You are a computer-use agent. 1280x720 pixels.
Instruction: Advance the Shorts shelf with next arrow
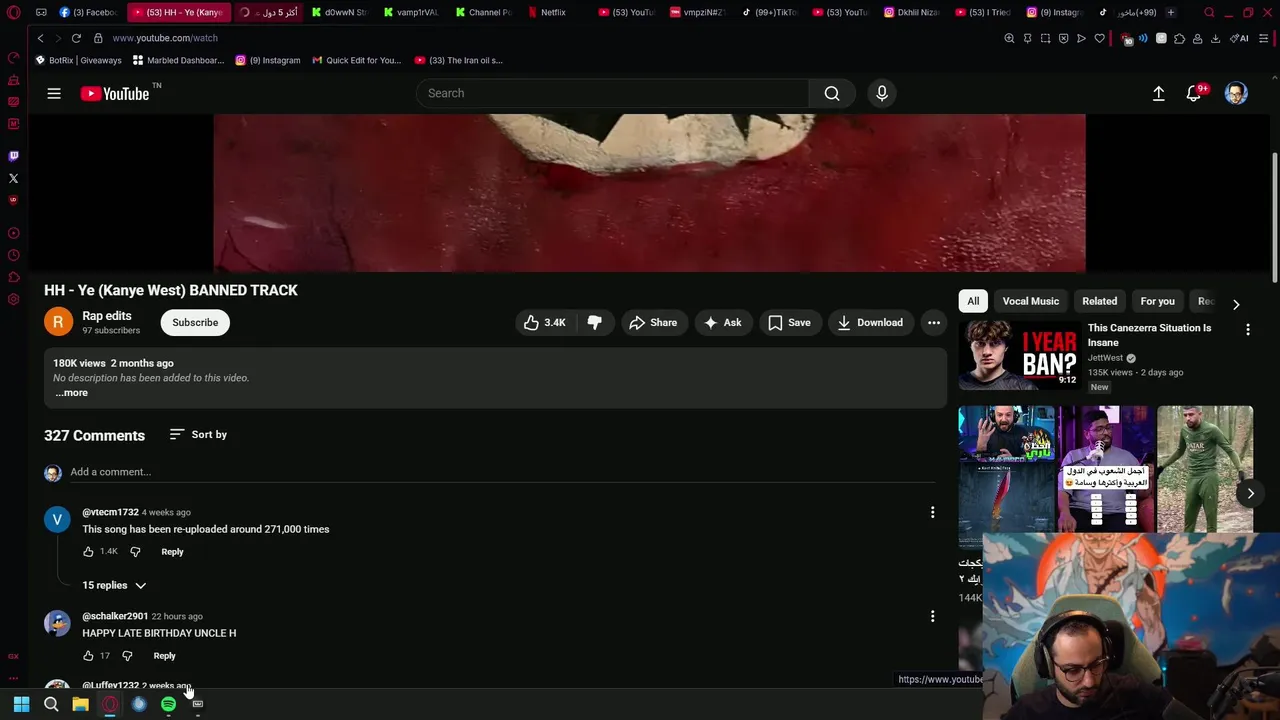[1250, 493]
